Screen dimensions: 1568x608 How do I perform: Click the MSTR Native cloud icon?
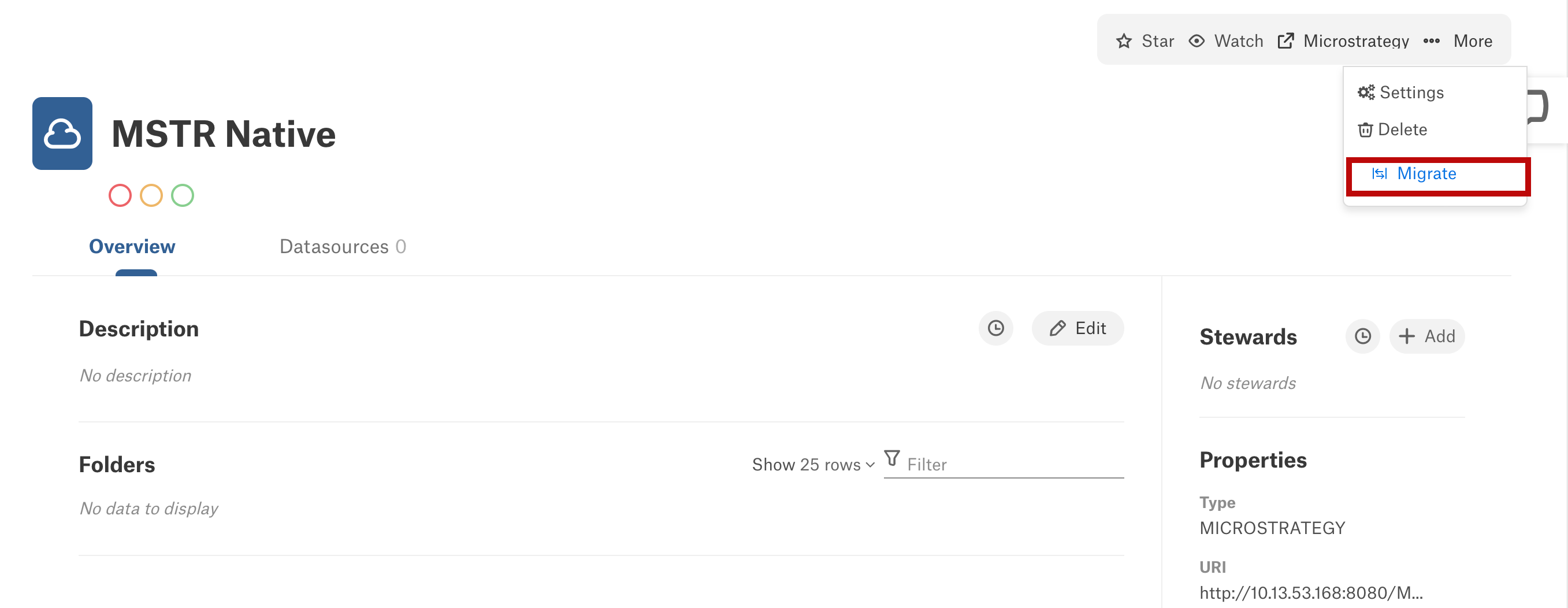(x=62, y=134)
